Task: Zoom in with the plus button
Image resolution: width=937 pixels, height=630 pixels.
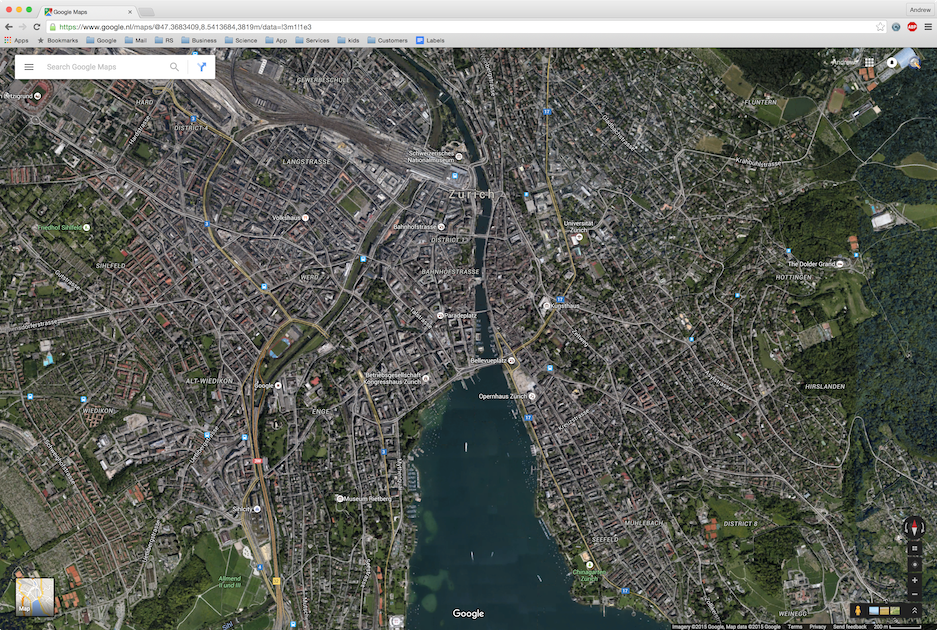Action: (915, 580)
